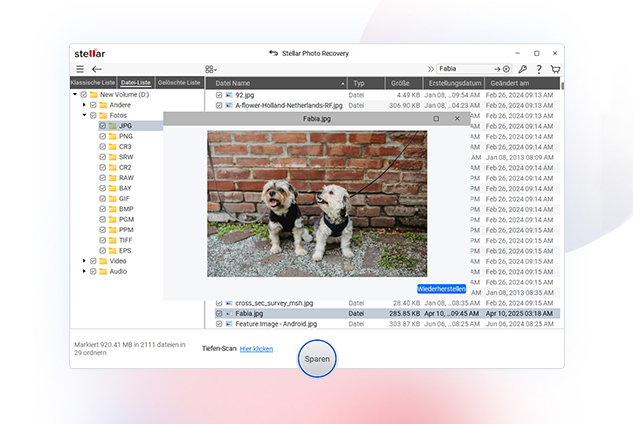This screenshot has width=633, height=424.
Task: Maximize the Fabia.jpg preview window
Action: point(435,118)
